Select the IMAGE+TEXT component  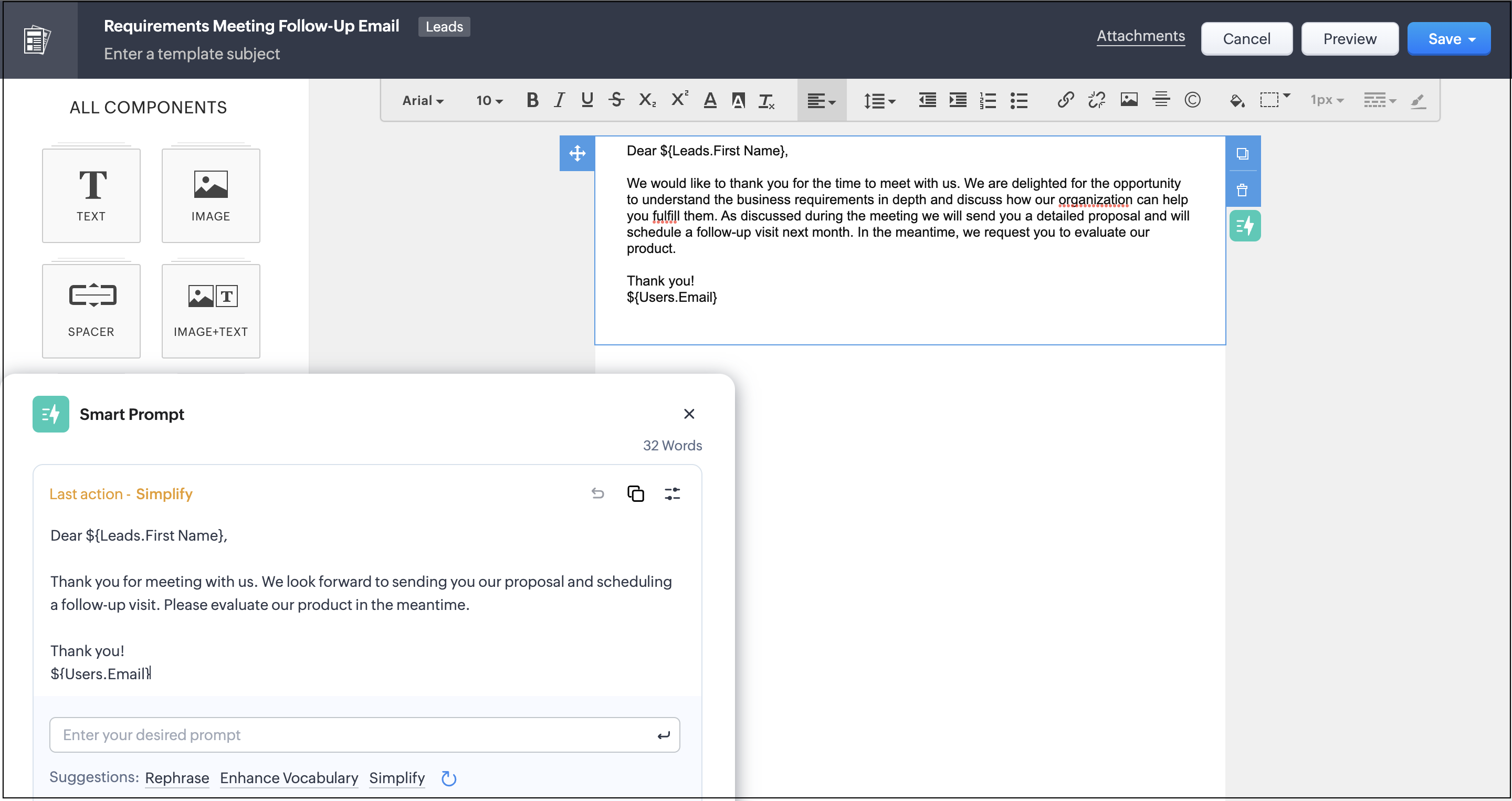pos(211,311)
